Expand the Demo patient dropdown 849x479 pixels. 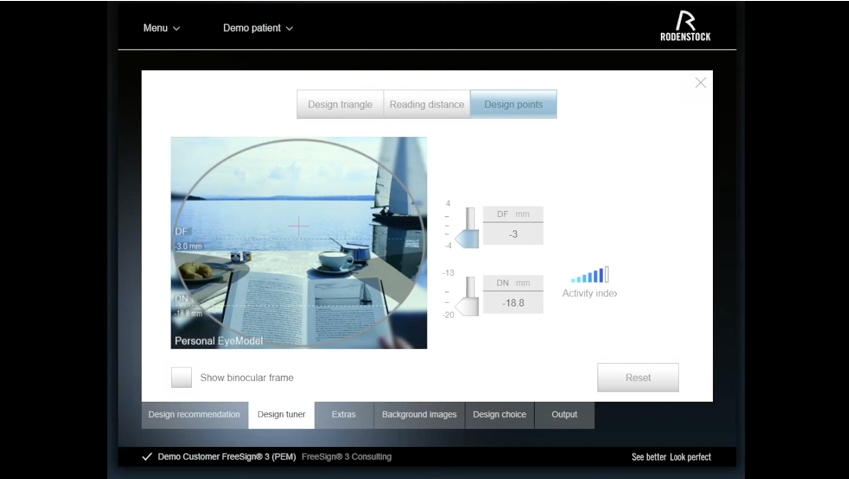(x=258, y=28)
